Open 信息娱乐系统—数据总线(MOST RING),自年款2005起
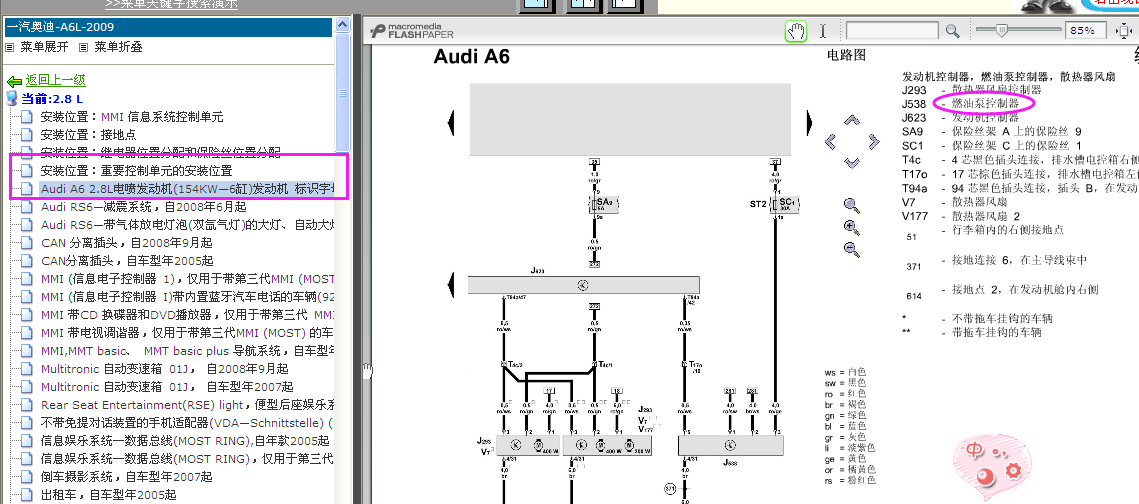 (185, 441)
